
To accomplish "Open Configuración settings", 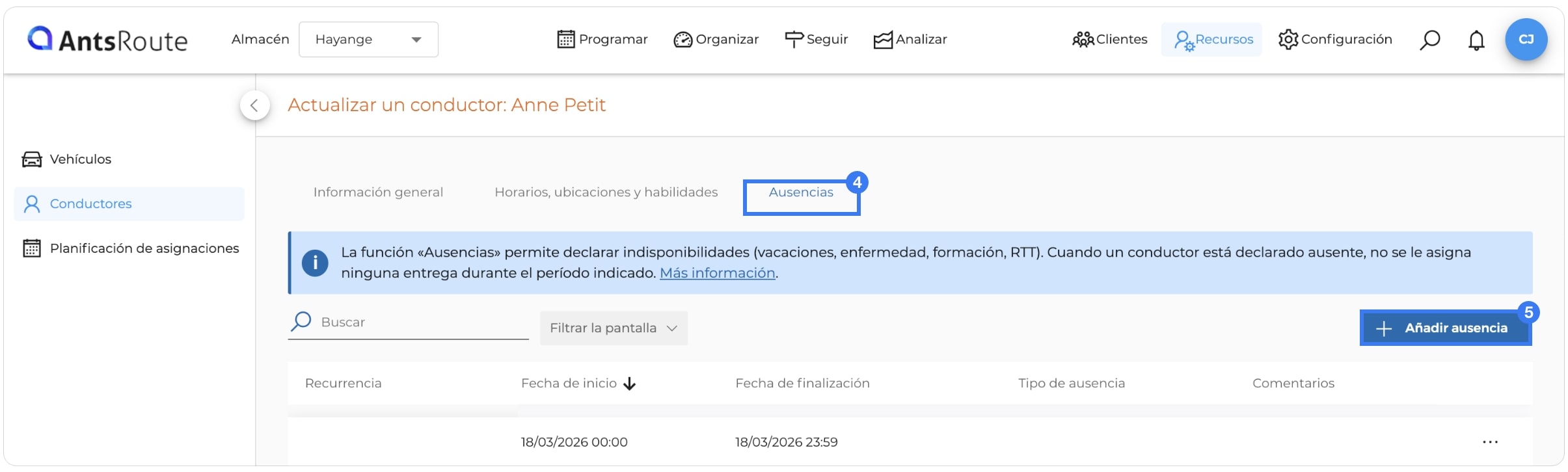I will coord(1335,40).
